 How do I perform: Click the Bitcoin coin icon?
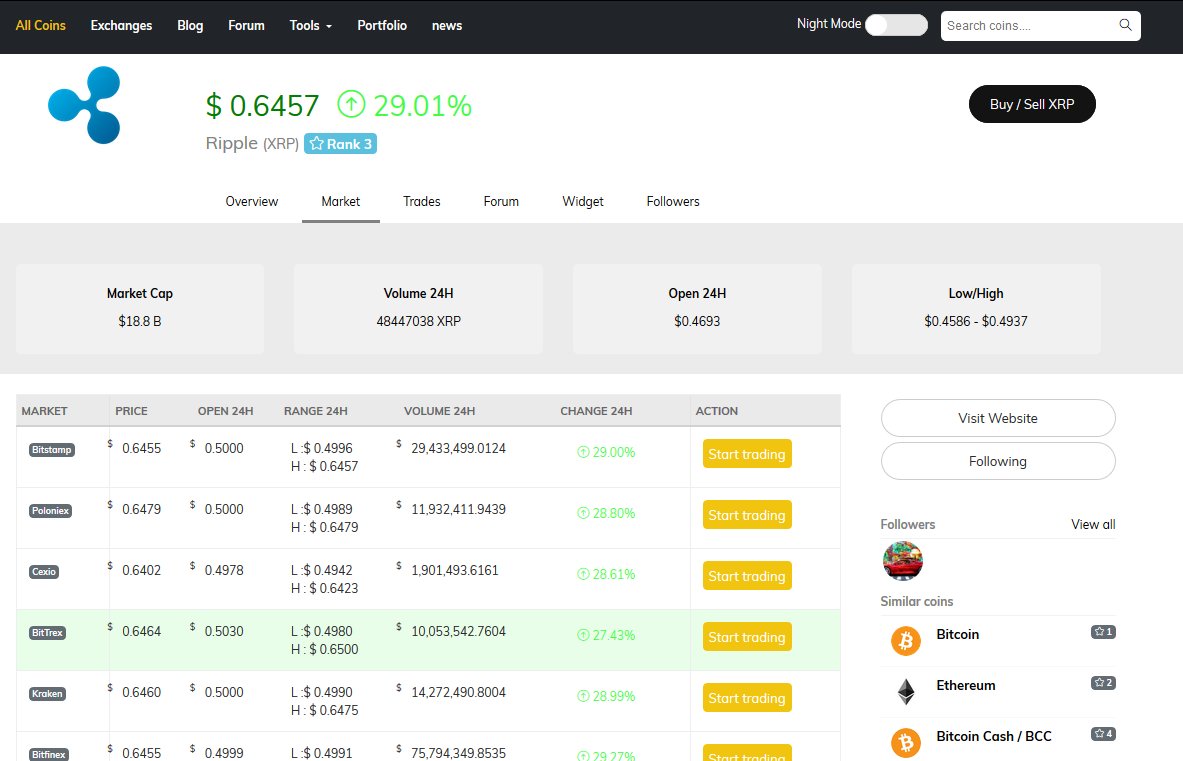[x=905, y=640]
